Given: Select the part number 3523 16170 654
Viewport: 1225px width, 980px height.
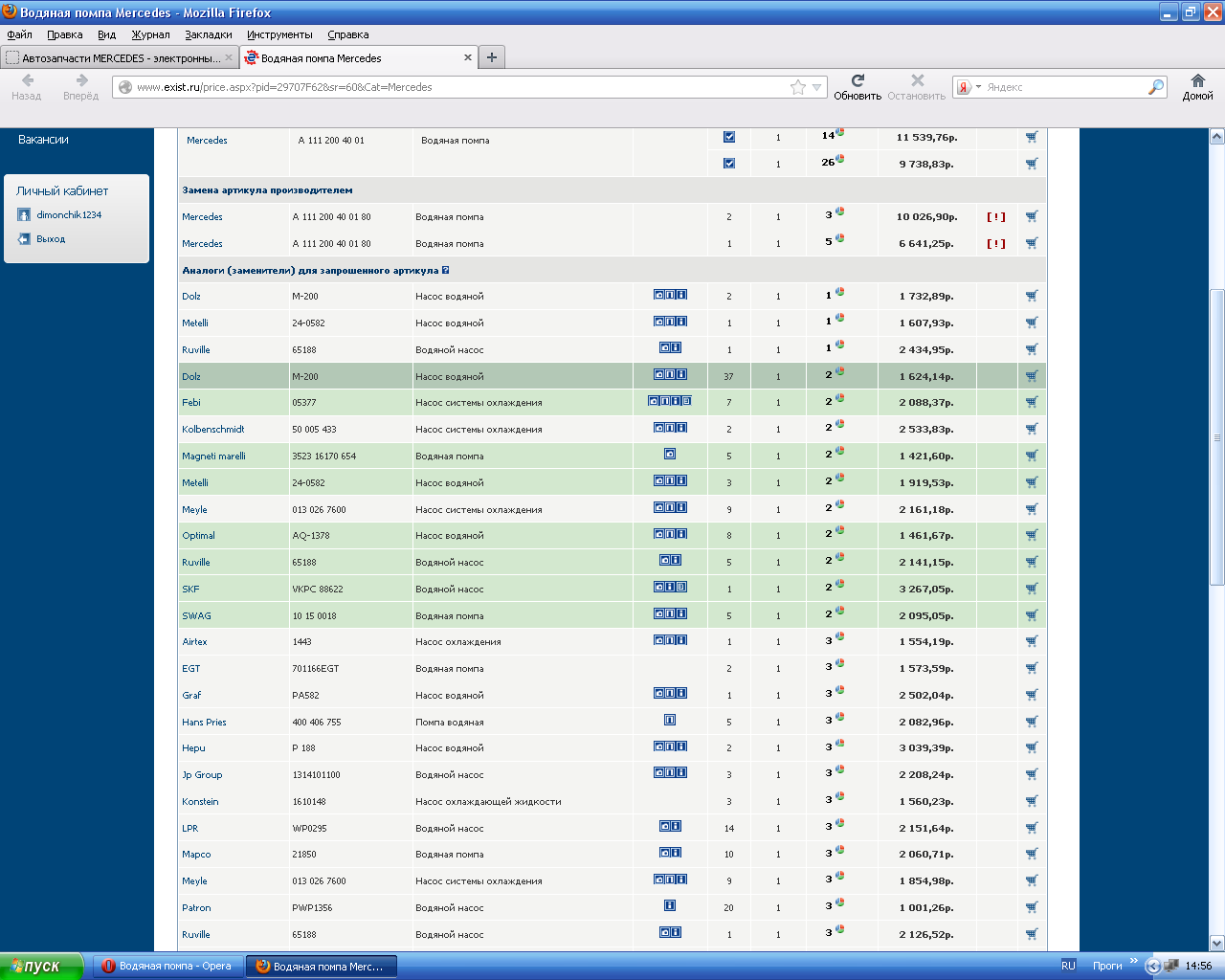Looking at the screenshot, I should pyautogui.click(x=323, y=456).
